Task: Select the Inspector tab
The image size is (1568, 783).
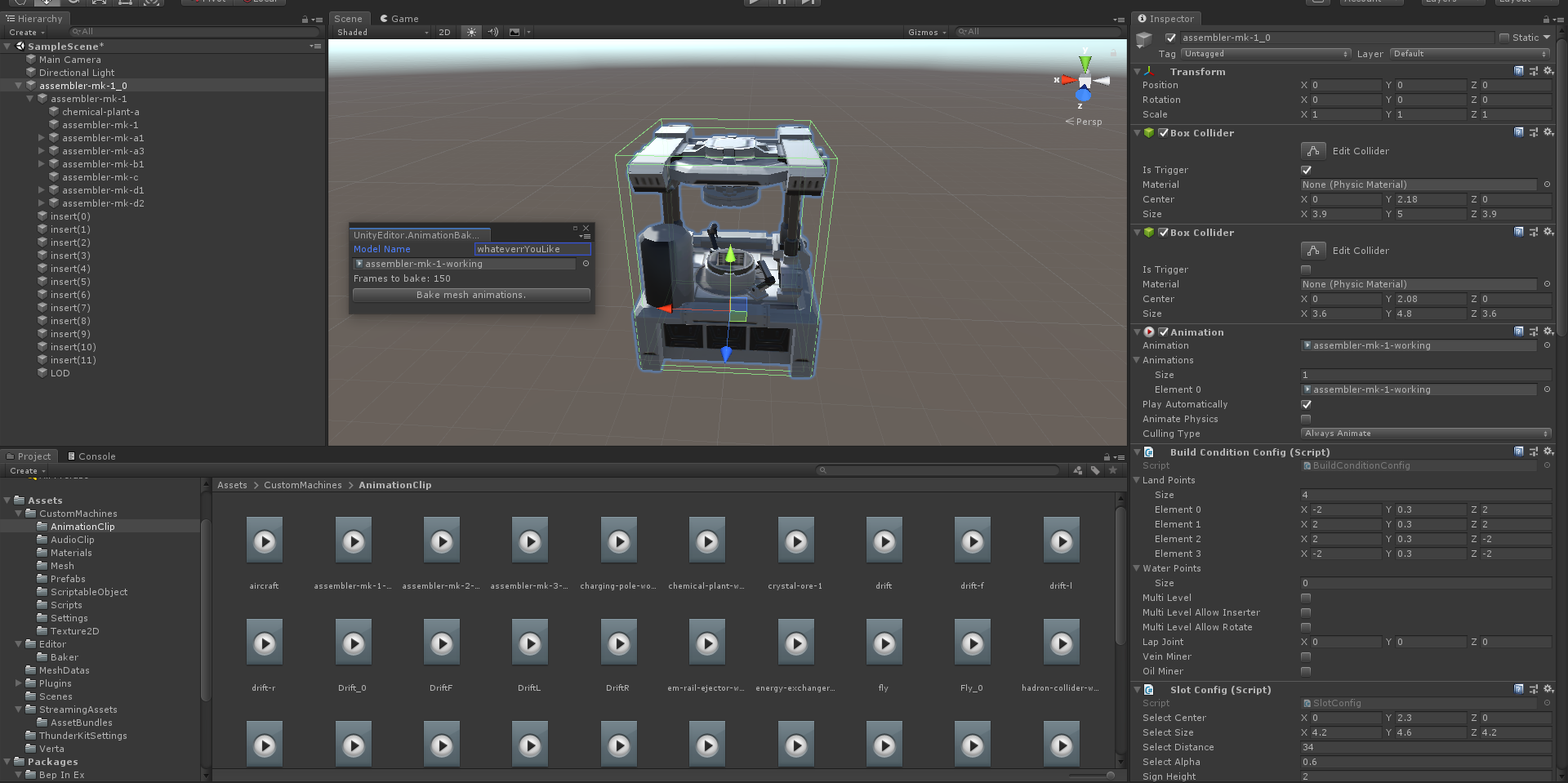Action: tap(1166, 19)
